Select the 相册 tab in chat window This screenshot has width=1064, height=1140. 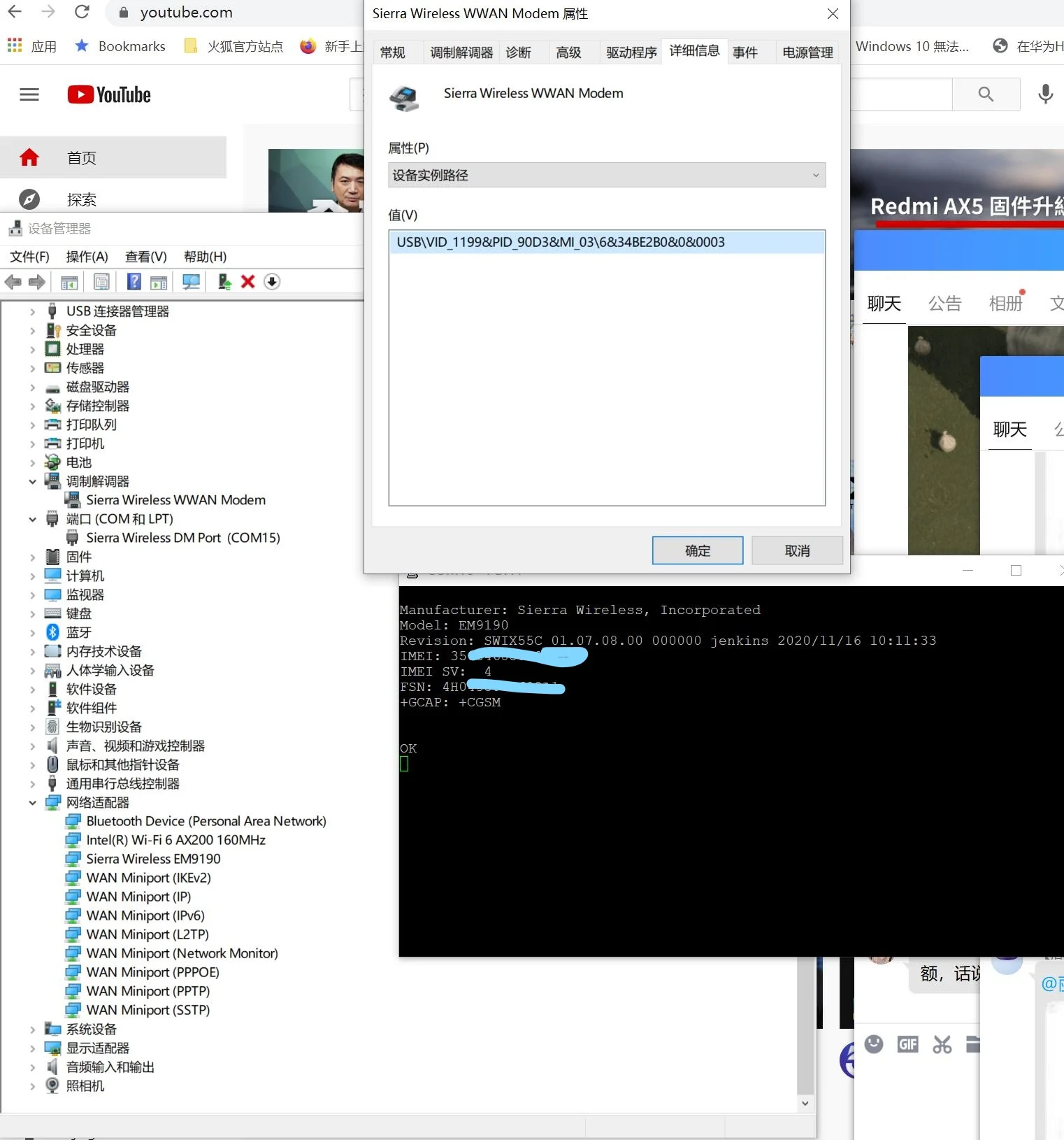(x=1005, y=304)
